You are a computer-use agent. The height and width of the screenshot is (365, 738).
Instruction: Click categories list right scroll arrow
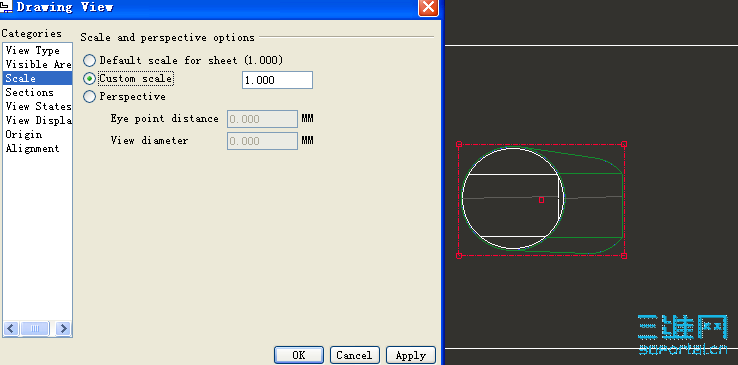[x=63, y=328]
